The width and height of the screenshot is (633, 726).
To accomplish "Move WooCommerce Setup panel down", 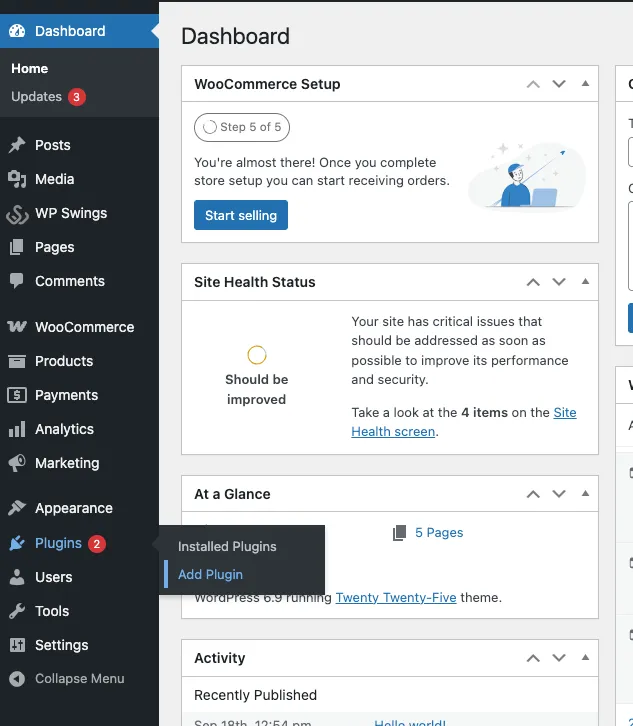I will click(559, 84).
